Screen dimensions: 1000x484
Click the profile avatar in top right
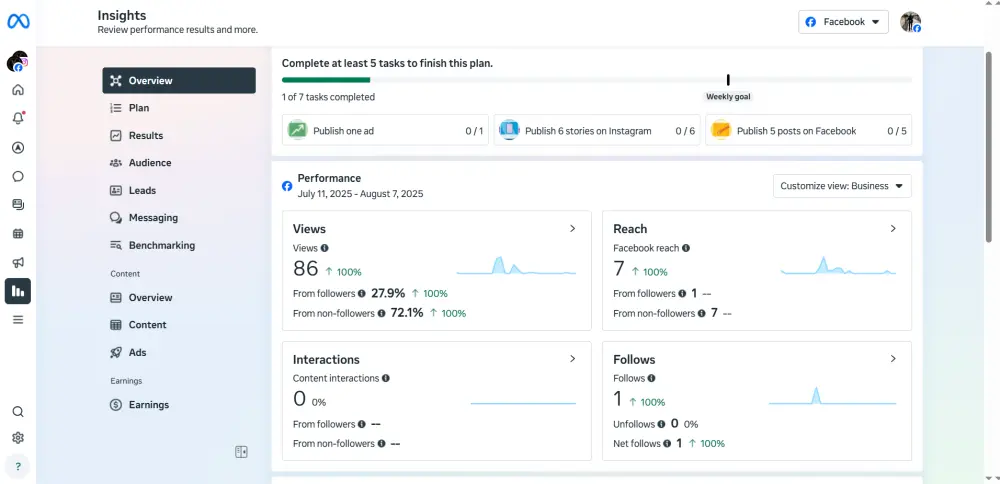[910, 22]
